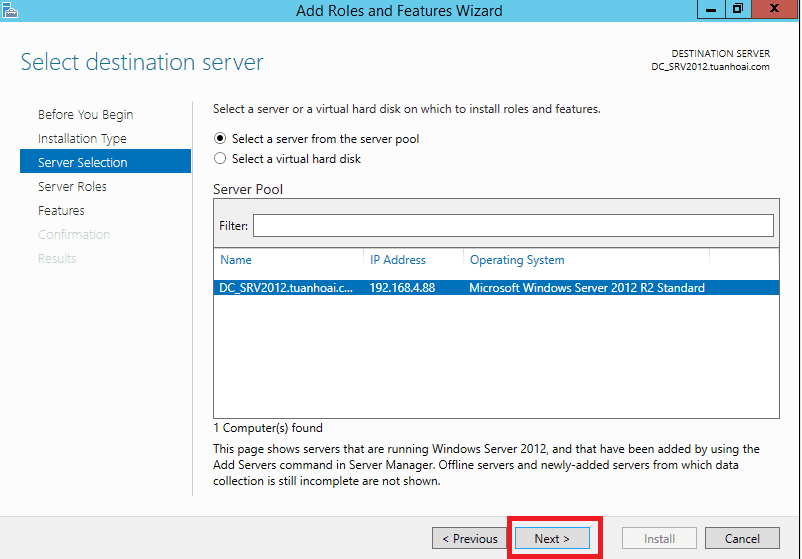The width and height of the screenshot is (802, 559).
Task: Click the wizard icon in title bar
Action: click(x=10, y=10)
